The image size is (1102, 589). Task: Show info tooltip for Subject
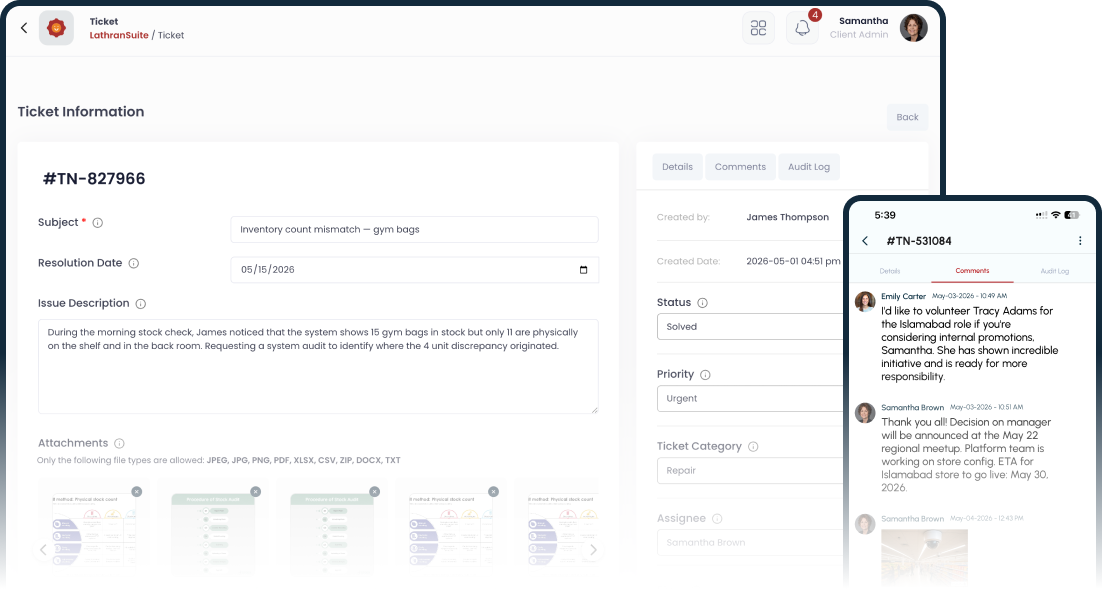[98, 223]
